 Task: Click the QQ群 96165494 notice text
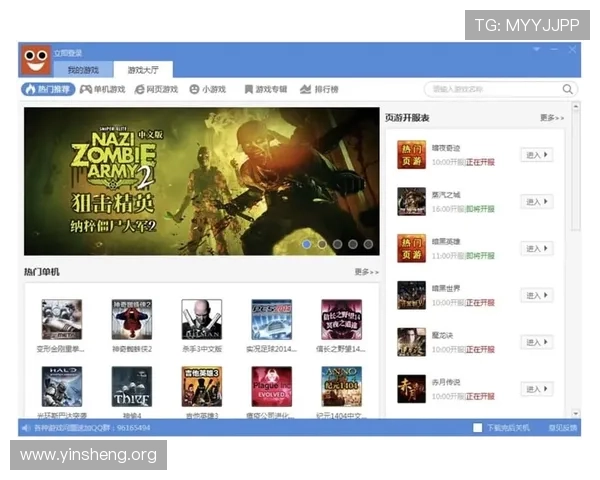coord(92,428)
